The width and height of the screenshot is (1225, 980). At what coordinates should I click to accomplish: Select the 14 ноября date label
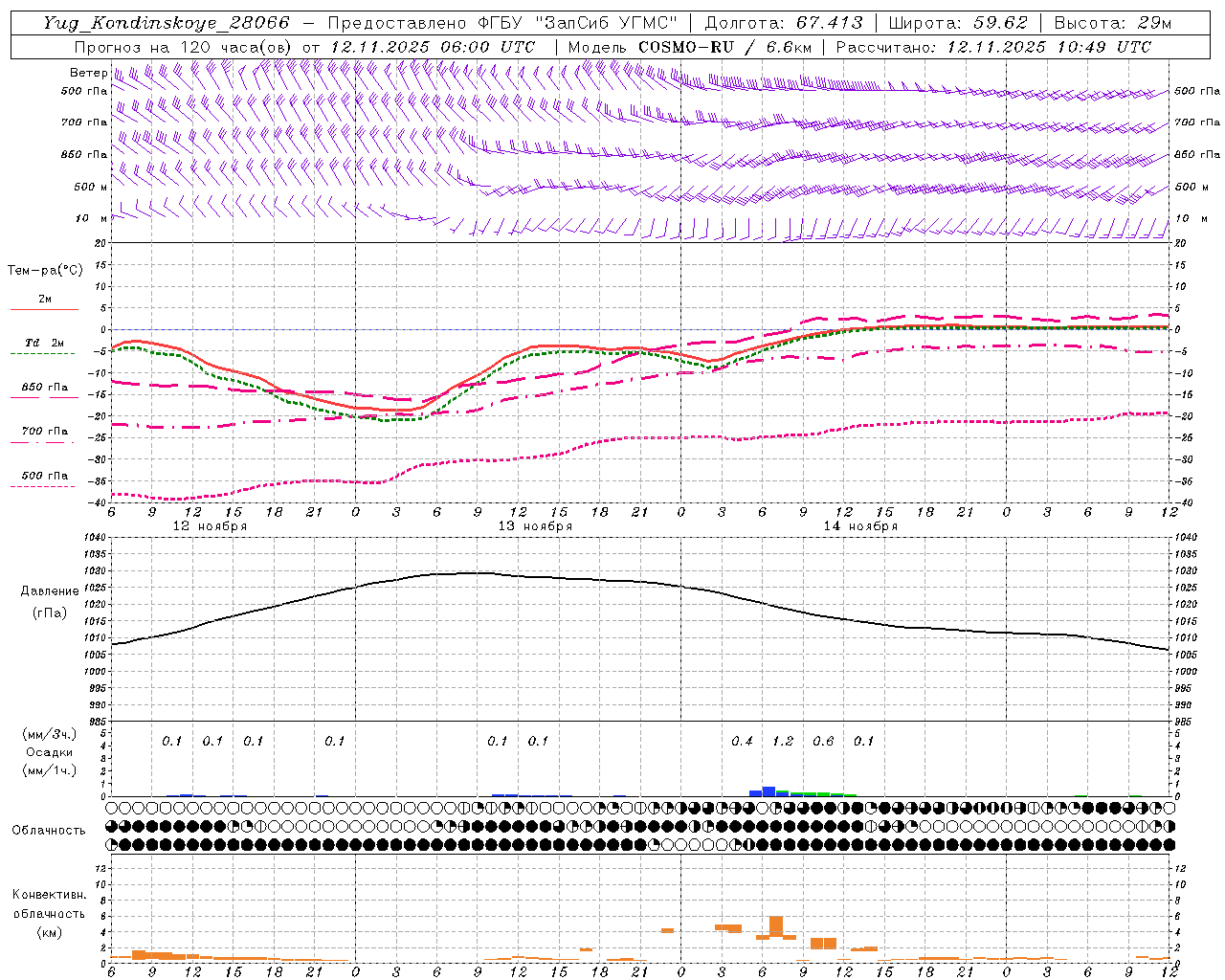(x=860, y=525)
